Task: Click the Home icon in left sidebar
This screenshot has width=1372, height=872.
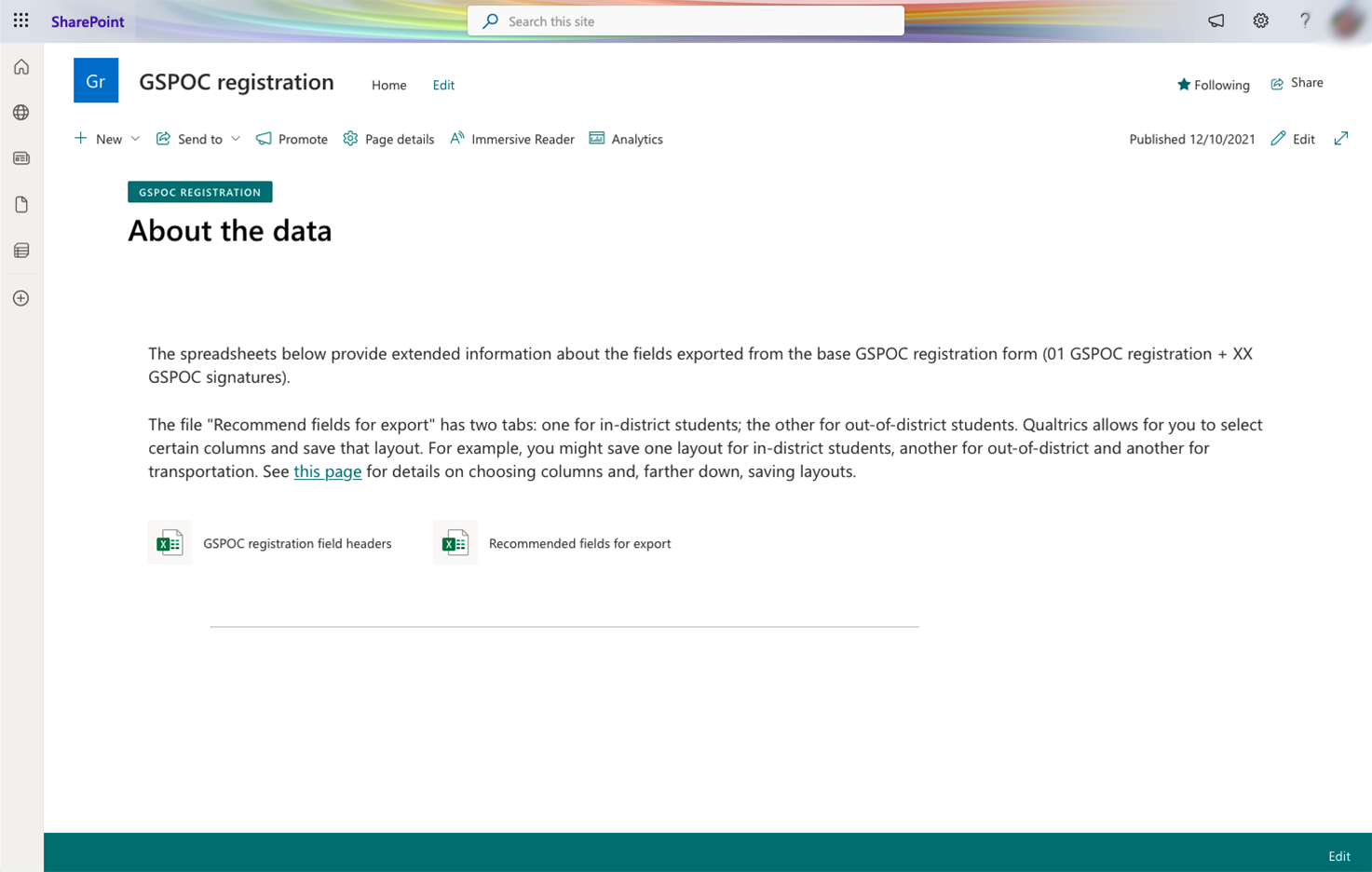Action: (x=21, y=67)
